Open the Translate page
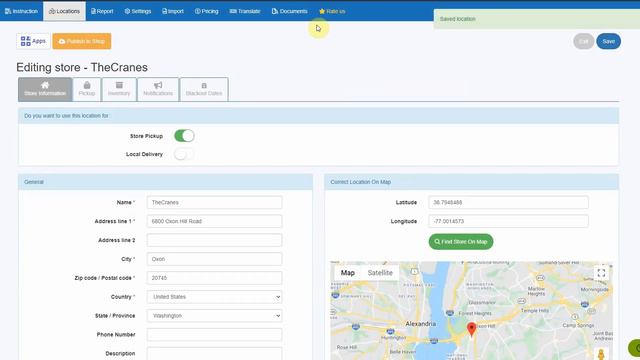640x360 pixels. (245, 11)
